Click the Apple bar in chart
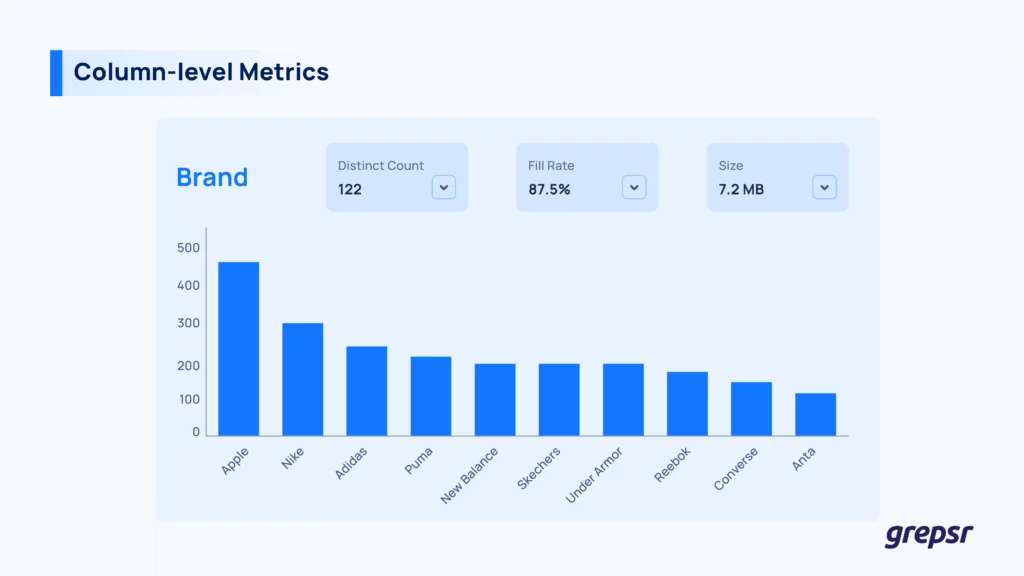Screen dimensions: 1024x576 point(238,349)
